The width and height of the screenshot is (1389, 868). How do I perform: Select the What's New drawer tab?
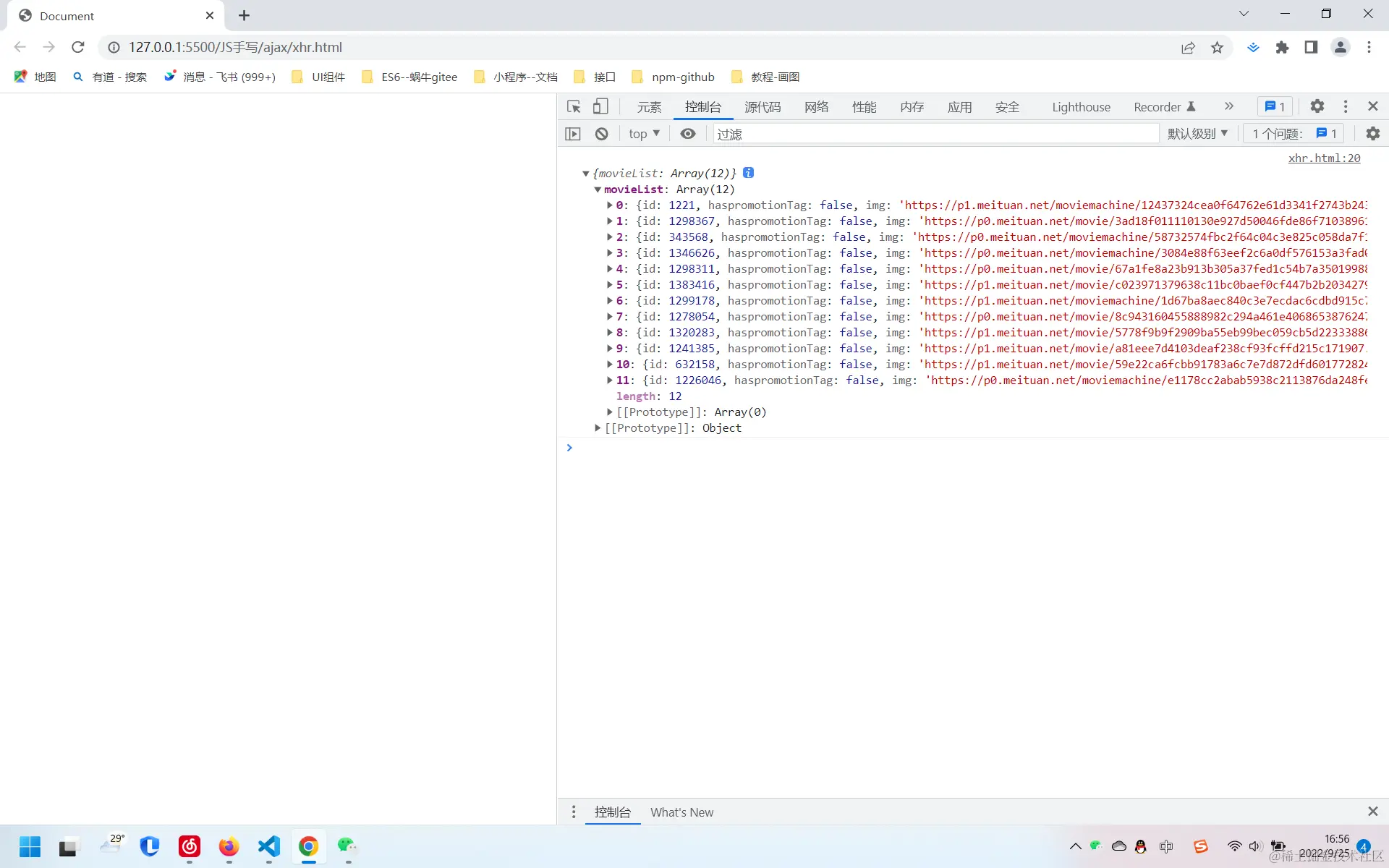pos(681,812)
